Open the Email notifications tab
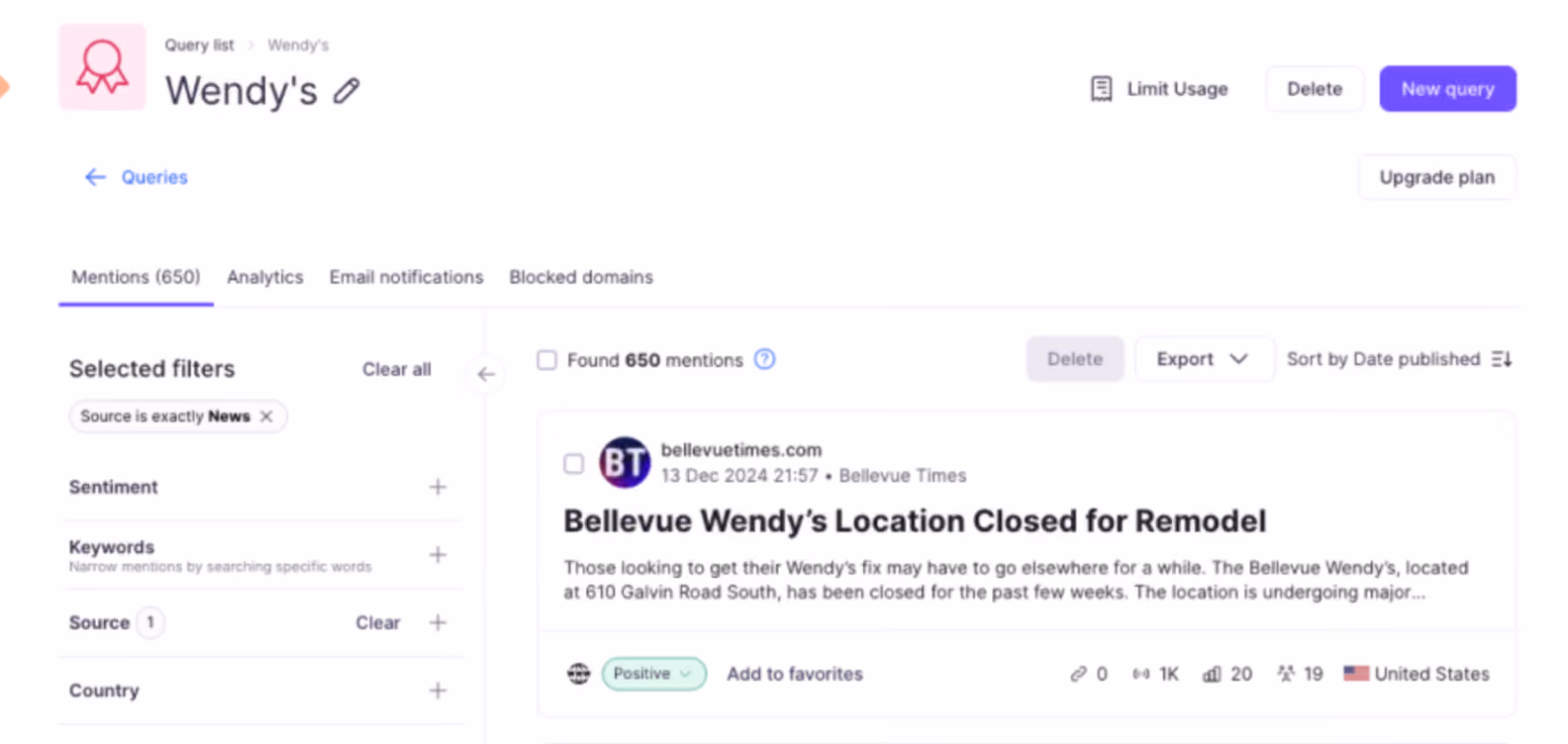Viewport: 1568px width, 744px height. click(x=407, y=277)
